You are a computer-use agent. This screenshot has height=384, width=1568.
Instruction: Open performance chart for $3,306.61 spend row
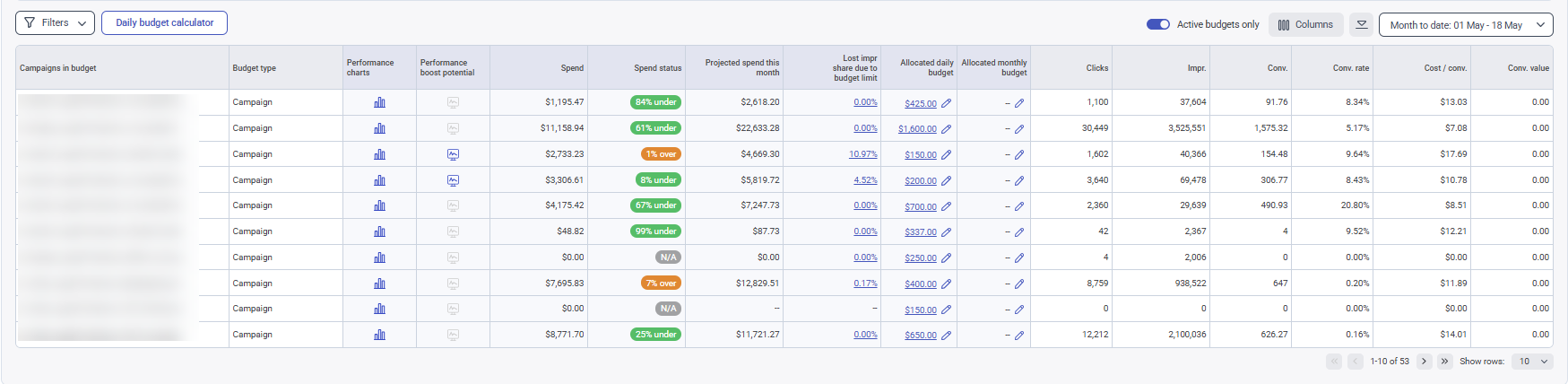379,180
